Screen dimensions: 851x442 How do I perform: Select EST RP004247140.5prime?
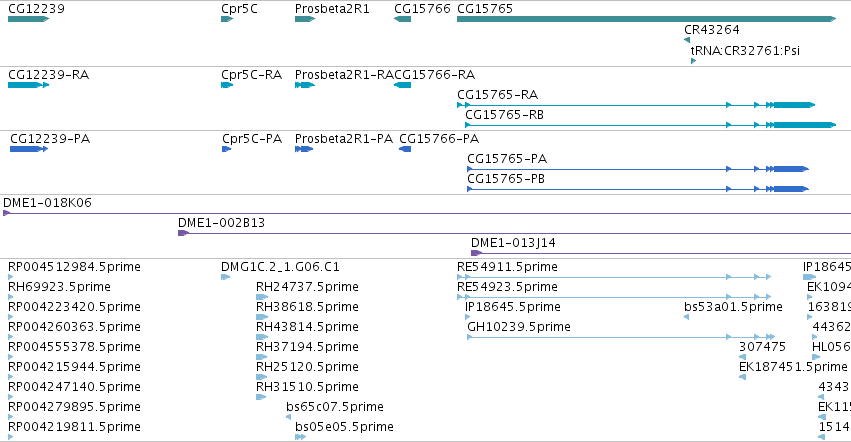74,387
